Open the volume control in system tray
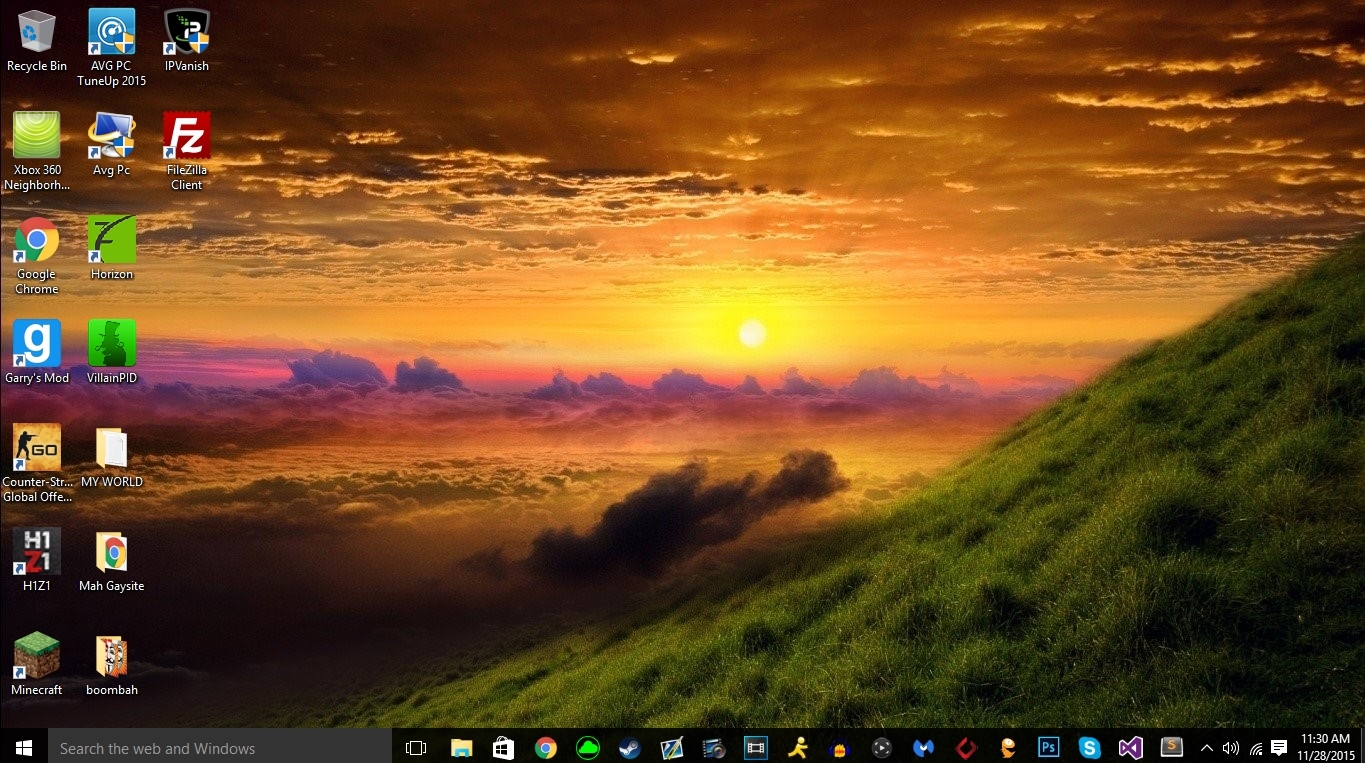 [x=1231, y=748]
